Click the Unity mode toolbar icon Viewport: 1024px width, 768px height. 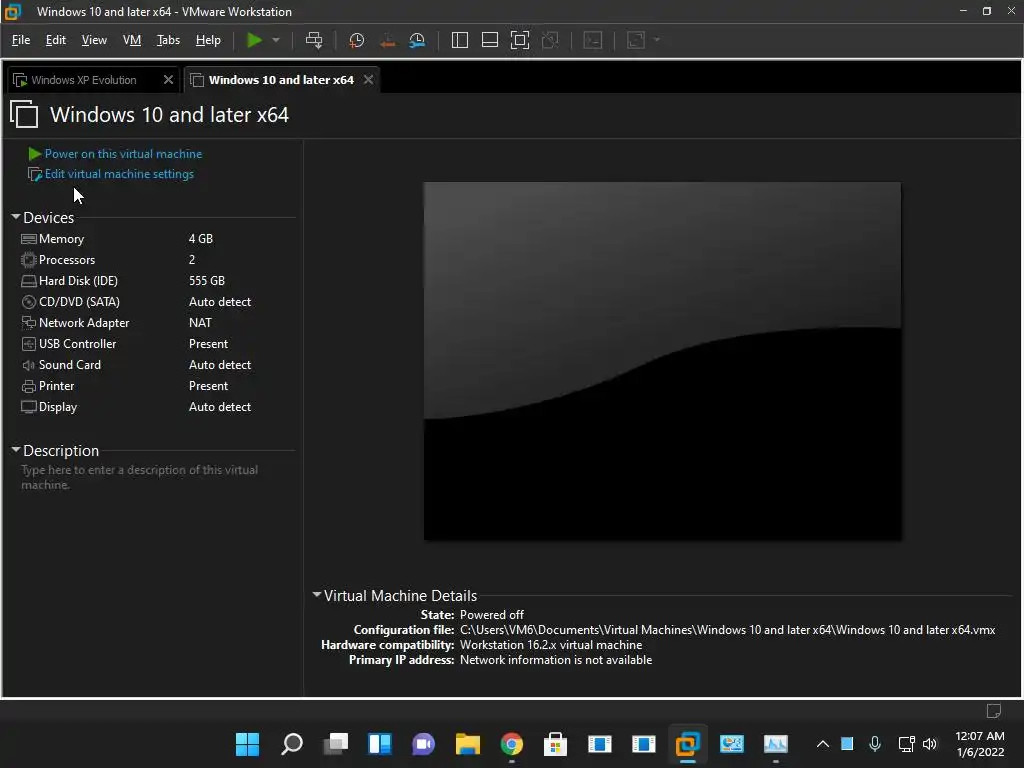pyautogui.click(x=551, y=40)
